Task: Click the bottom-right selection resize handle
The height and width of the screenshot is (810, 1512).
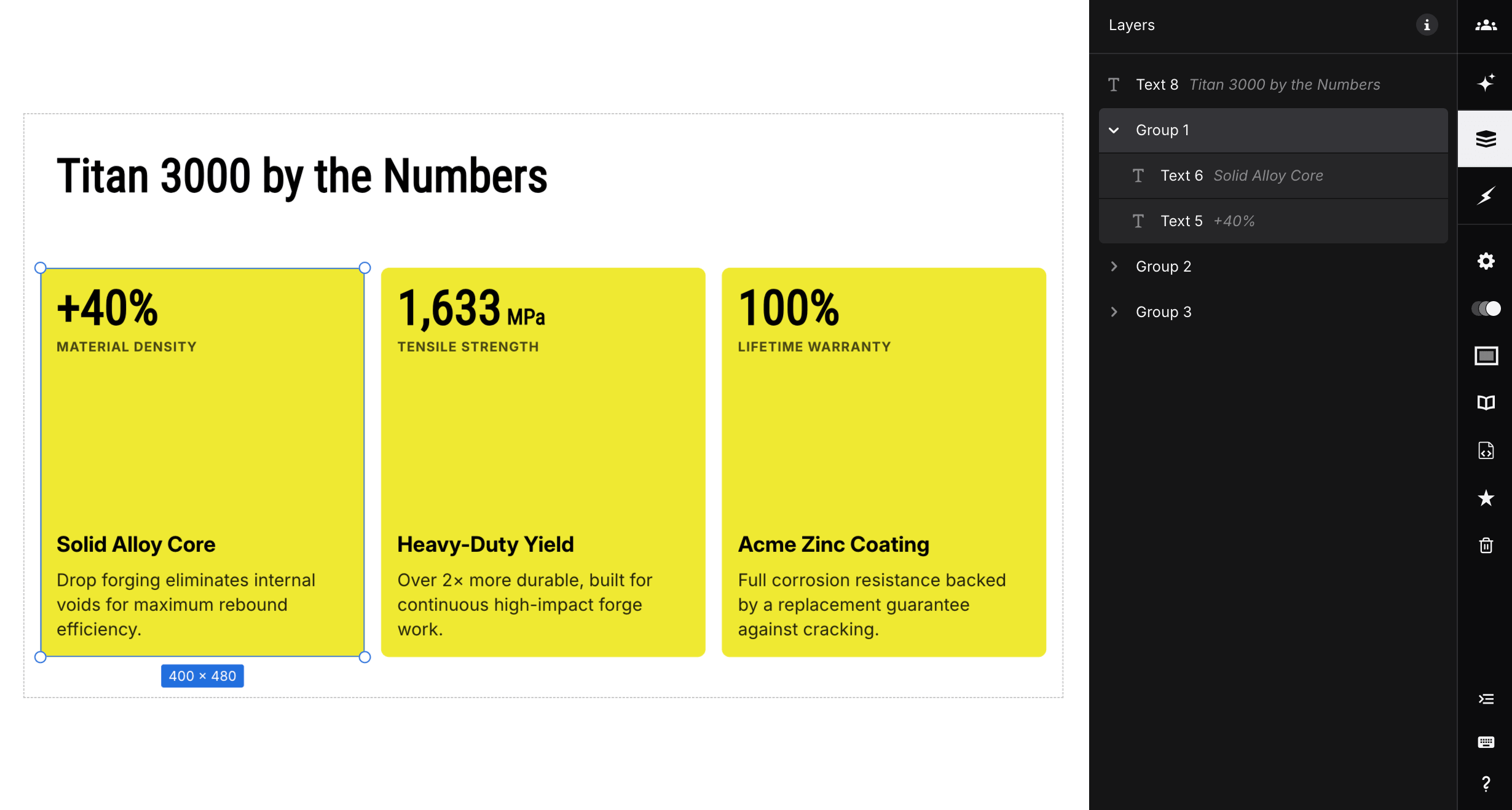Action: (364, 657)
